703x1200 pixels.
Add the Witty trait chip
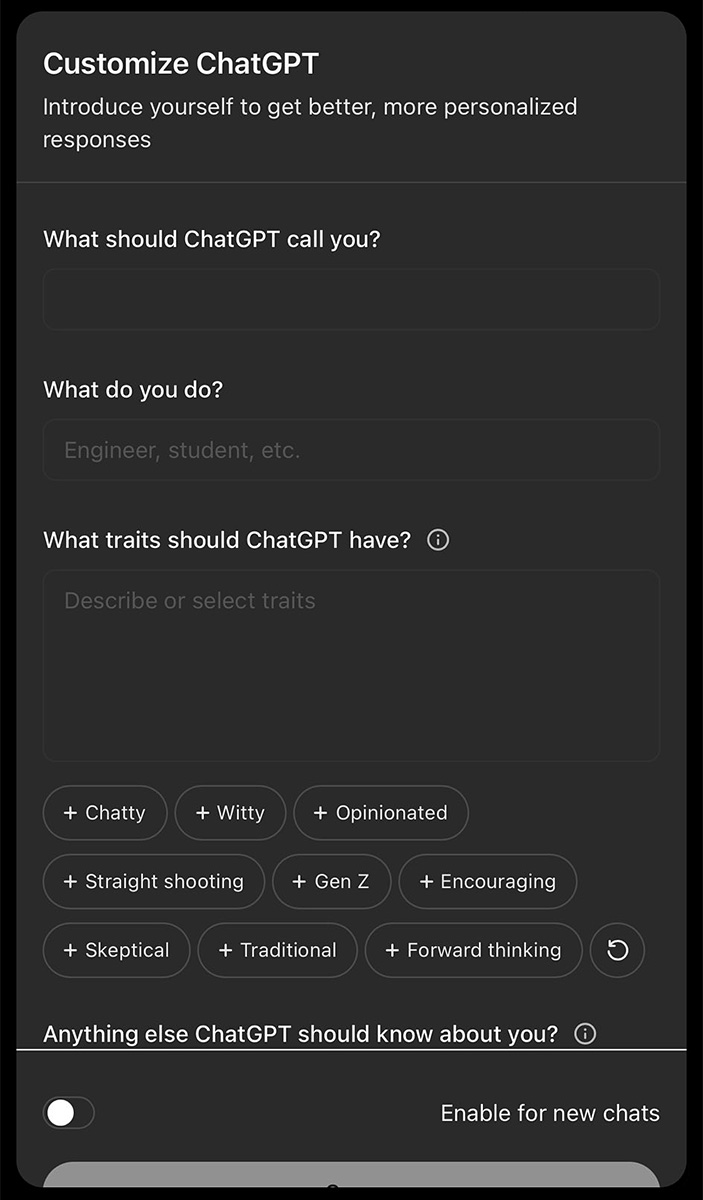[x=231, y=813]
